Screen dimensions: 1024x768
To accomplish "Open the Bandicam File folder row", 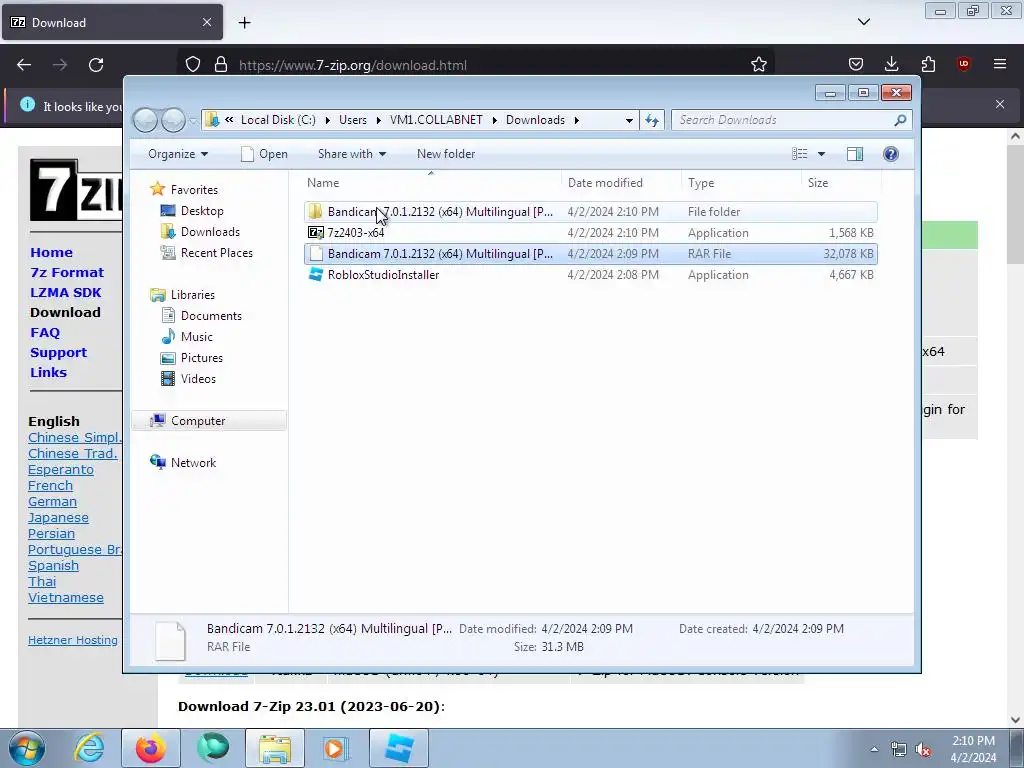I will coord(590,212).
